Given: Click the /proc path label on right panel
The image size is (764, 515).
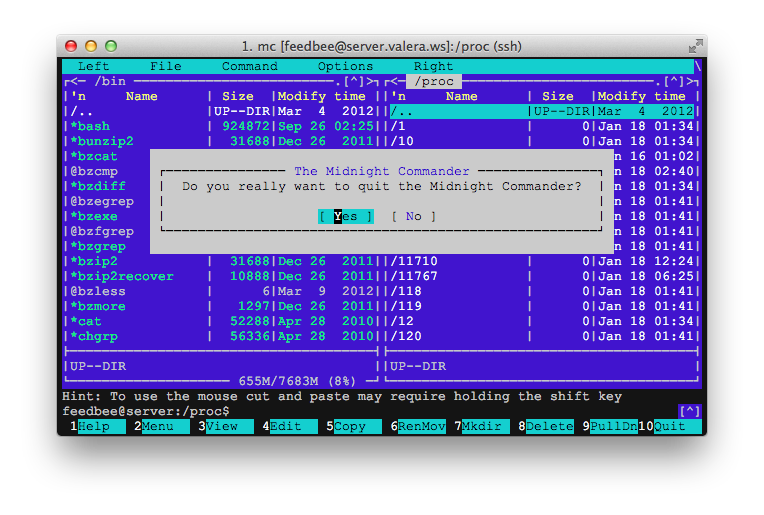Looking at the screenshot, I should coord(434,81).
